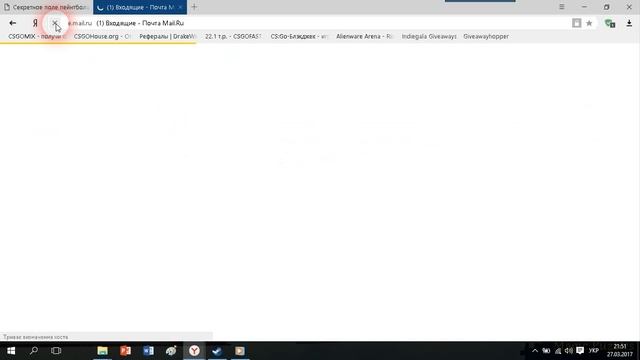This screenshot has width=640, height=360.
Task: Select the Входящие - Почта Mail.Ru tab
Action: click(140, 7)
